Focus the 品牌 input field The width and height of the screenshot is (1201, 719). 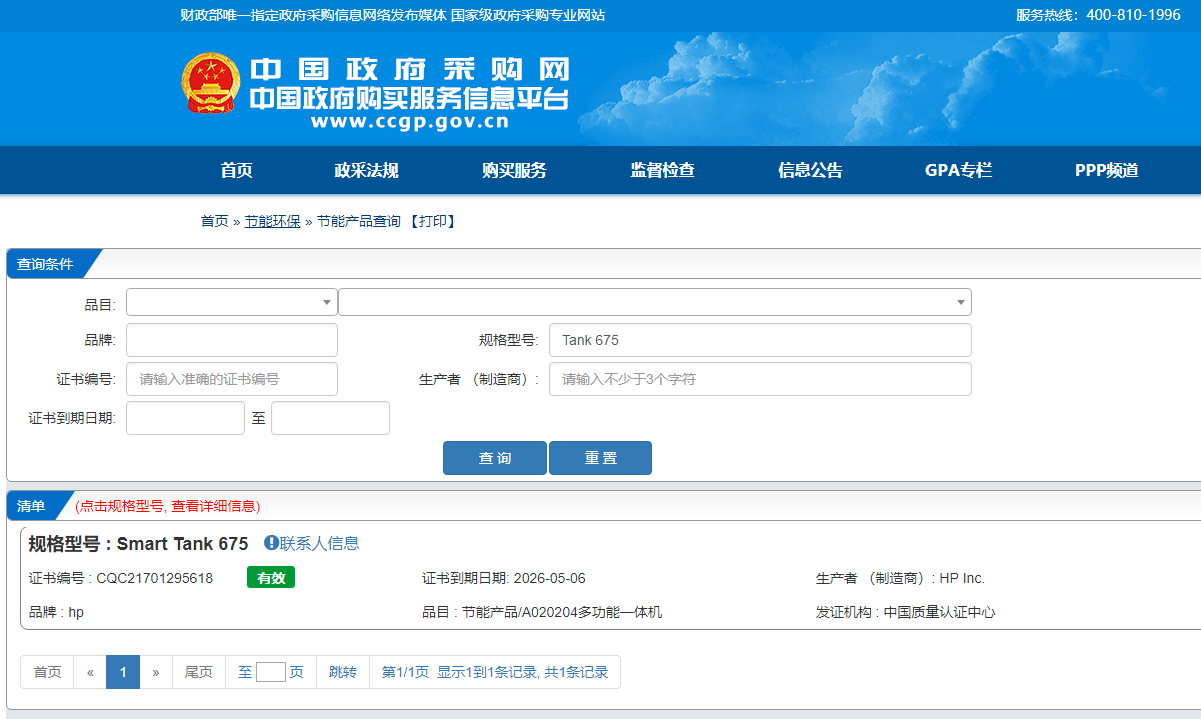point(232,340)
